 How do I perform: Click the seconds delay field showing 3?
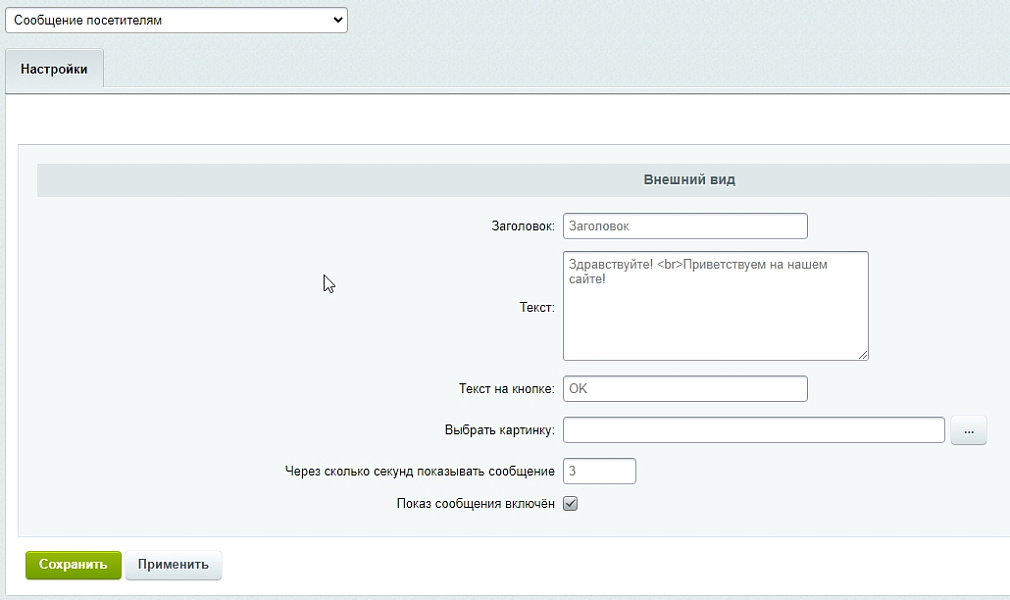600,471
